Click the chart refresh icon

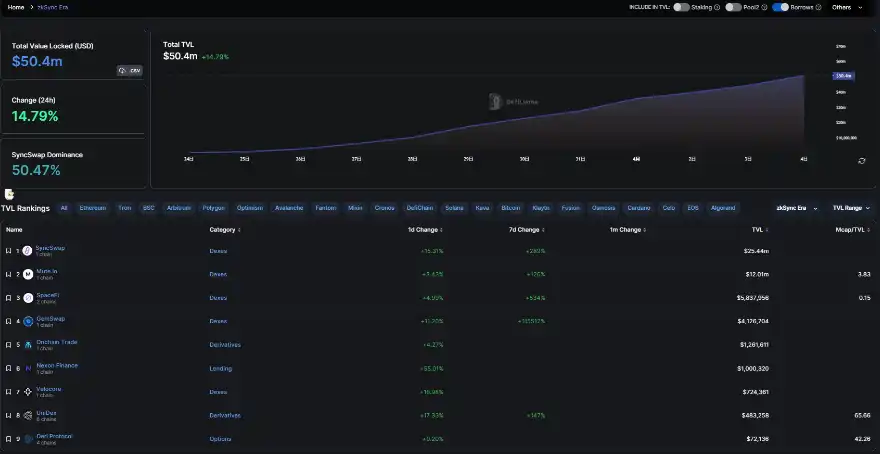click(x=861, y=161)
